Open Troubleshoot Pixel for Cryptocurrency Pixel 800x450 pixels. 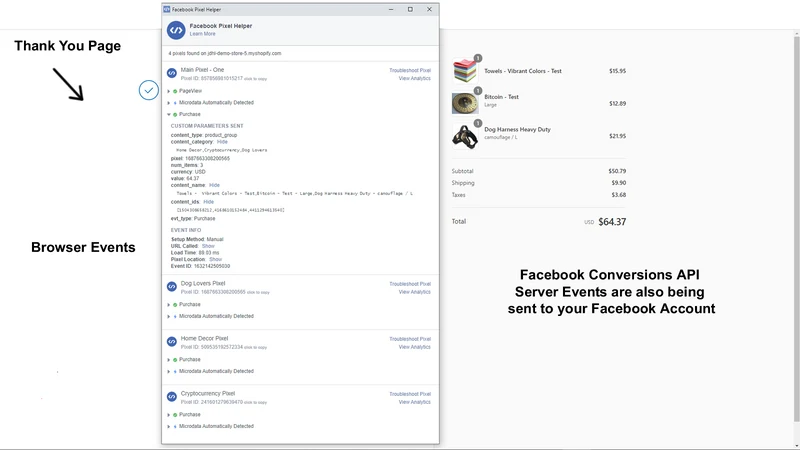(410, 394)
